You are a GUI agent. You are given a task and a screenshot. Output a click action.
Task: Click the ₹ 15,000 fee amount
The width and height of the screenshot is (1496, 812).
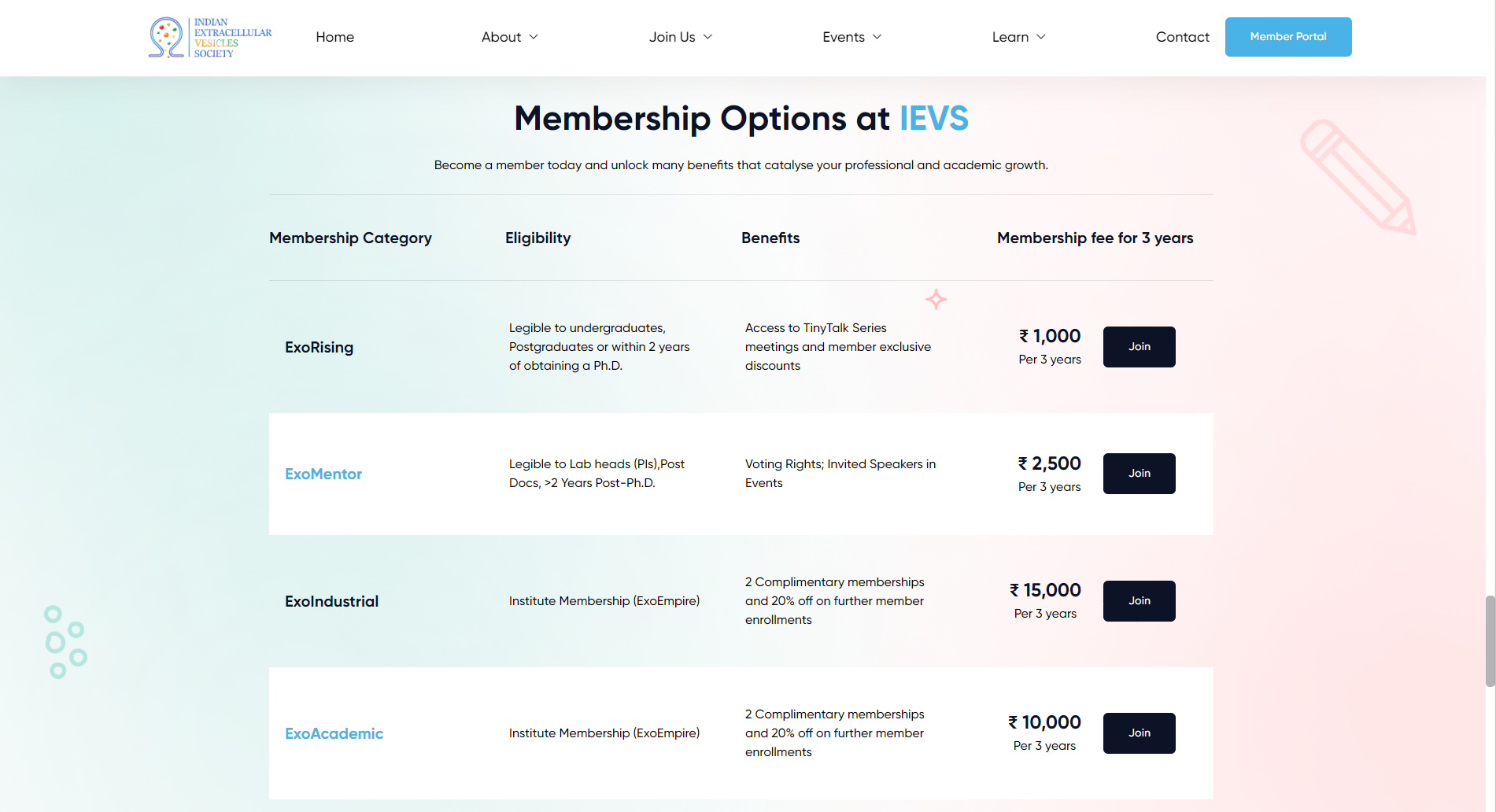coord(1045,590)
